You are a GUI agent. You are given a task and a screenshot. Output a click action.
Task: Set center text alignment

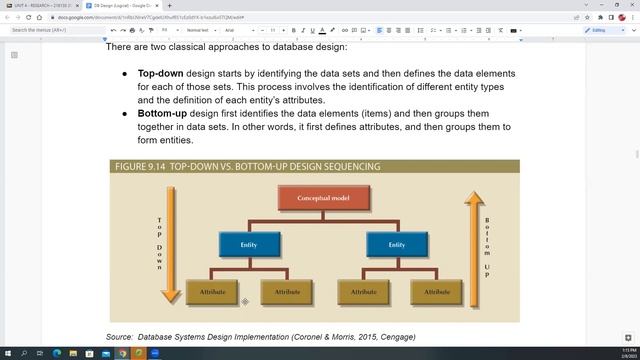(389, 30)
